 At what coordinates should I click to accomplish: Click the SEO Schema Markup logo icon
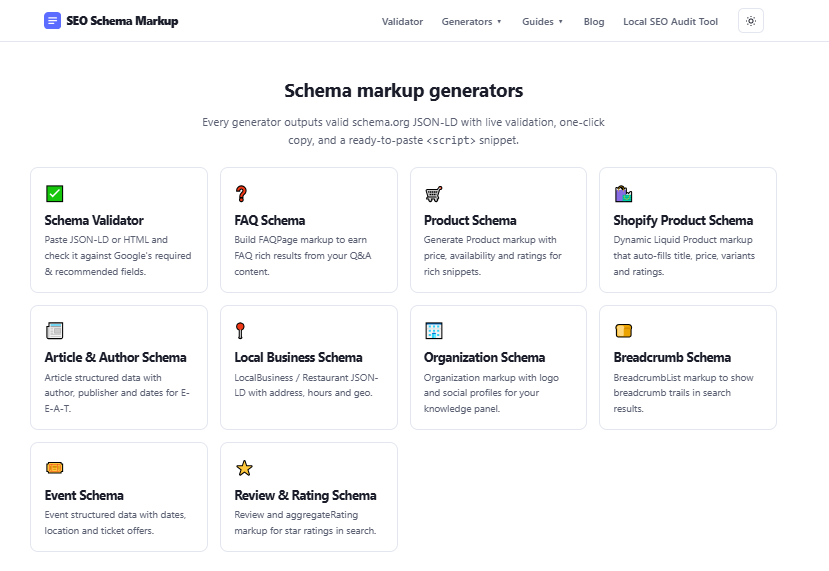coord(52,21)
